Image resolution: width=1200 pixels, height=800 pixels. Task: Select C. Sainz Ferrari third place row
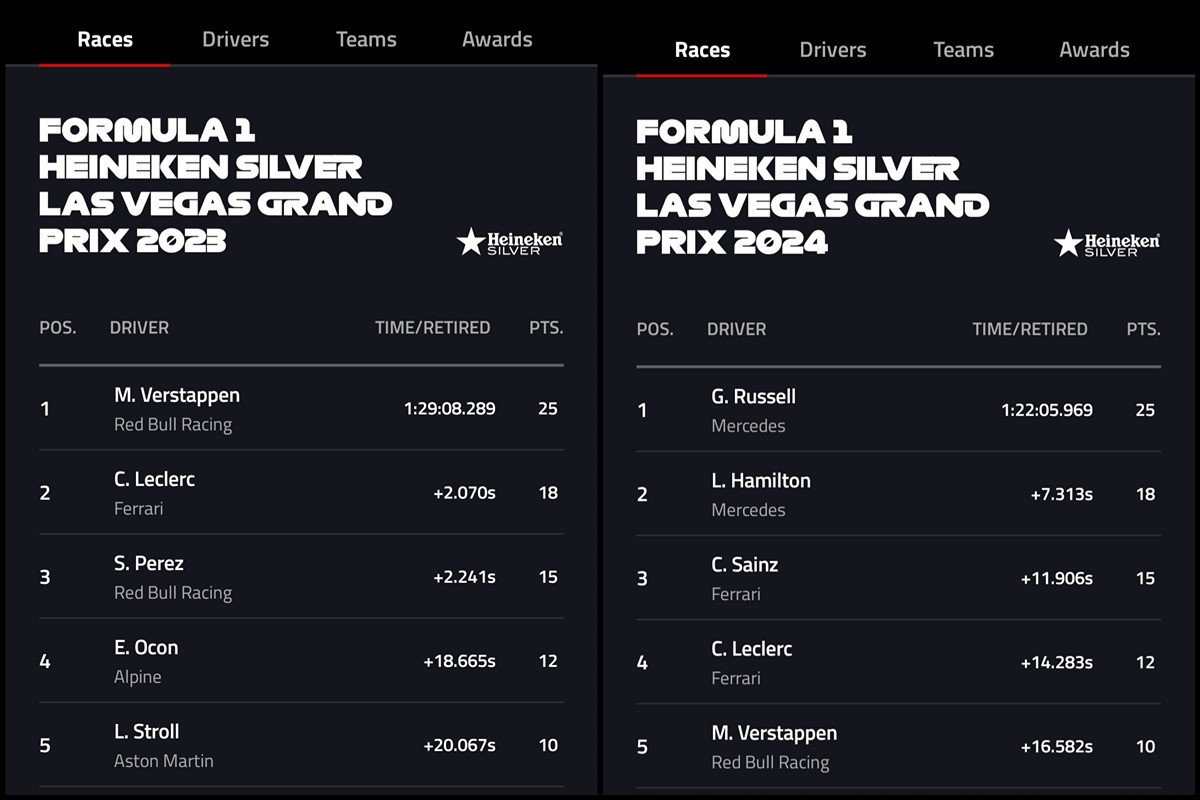(x=897, y=578)
